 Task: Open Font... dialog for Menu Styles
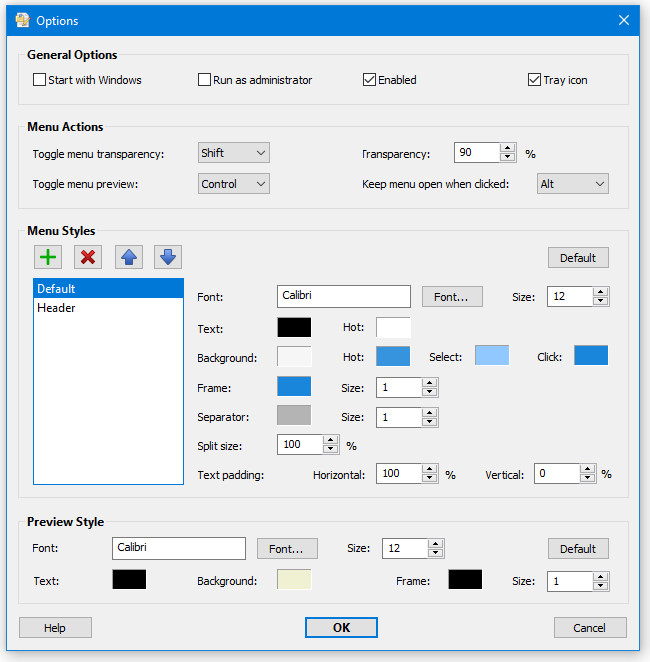[452, 296]
